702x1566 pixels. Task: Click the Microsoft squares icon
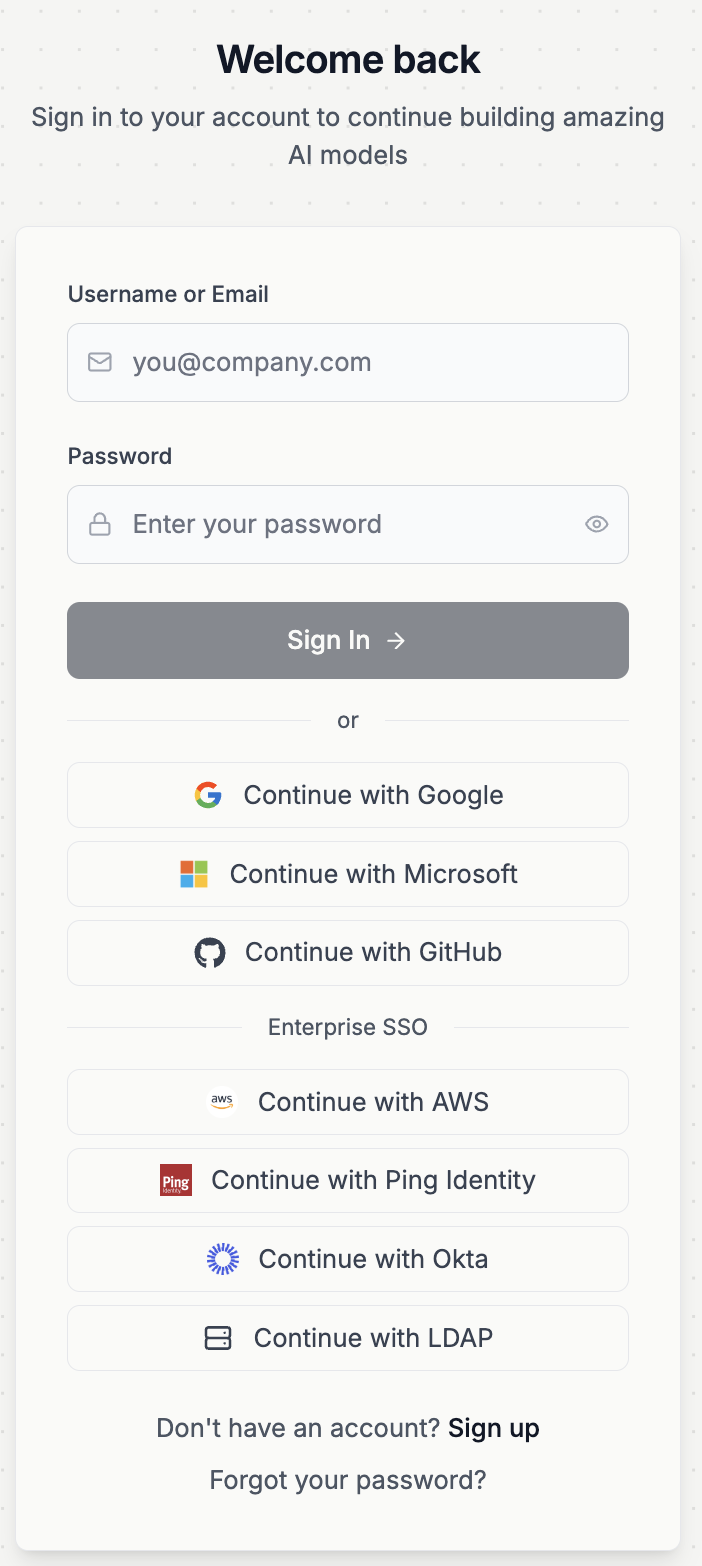pyautogui.click(x=193, y=873)
